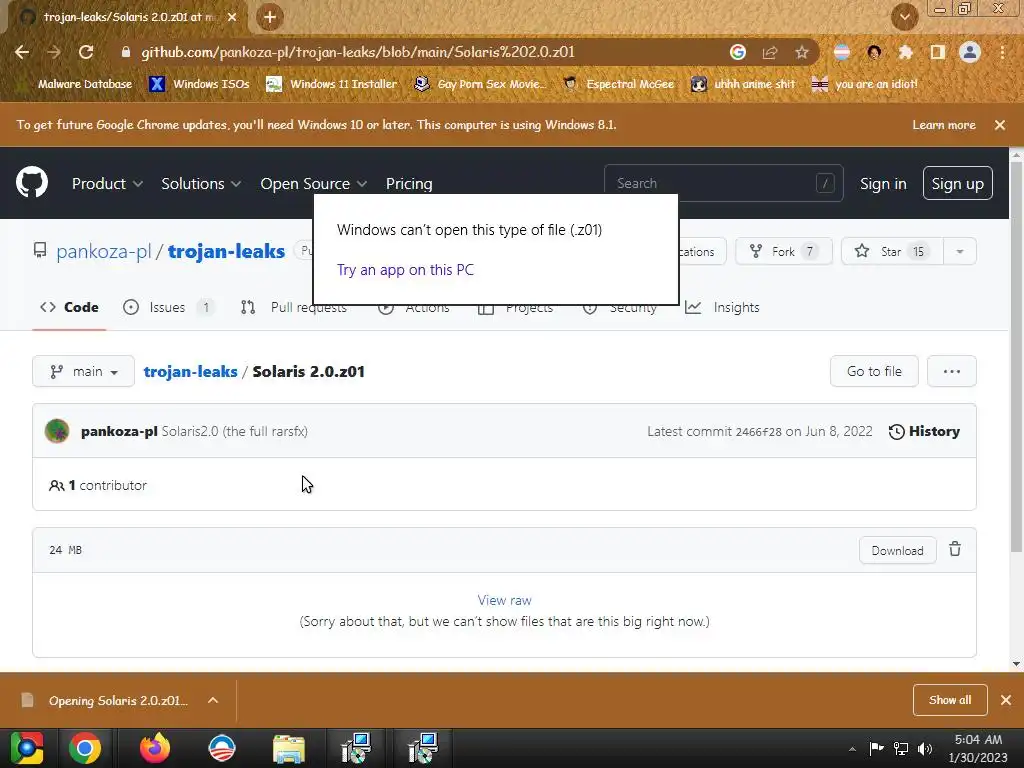1024x768 pixels.
Task: Open the Windows 11 Installer bookmark
Action: pos(332,84)
